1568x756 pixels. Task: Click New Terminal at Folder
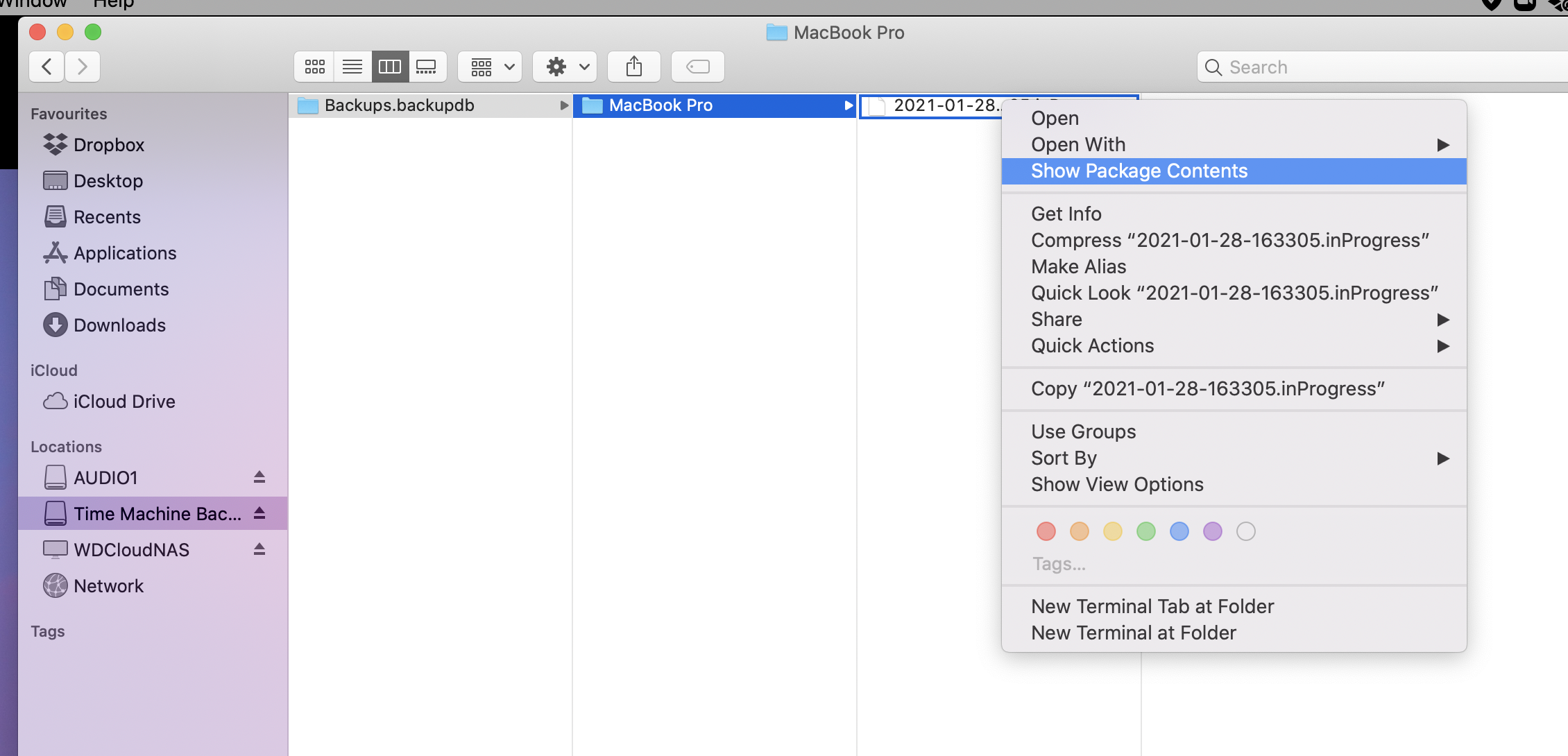point(1133,633)
